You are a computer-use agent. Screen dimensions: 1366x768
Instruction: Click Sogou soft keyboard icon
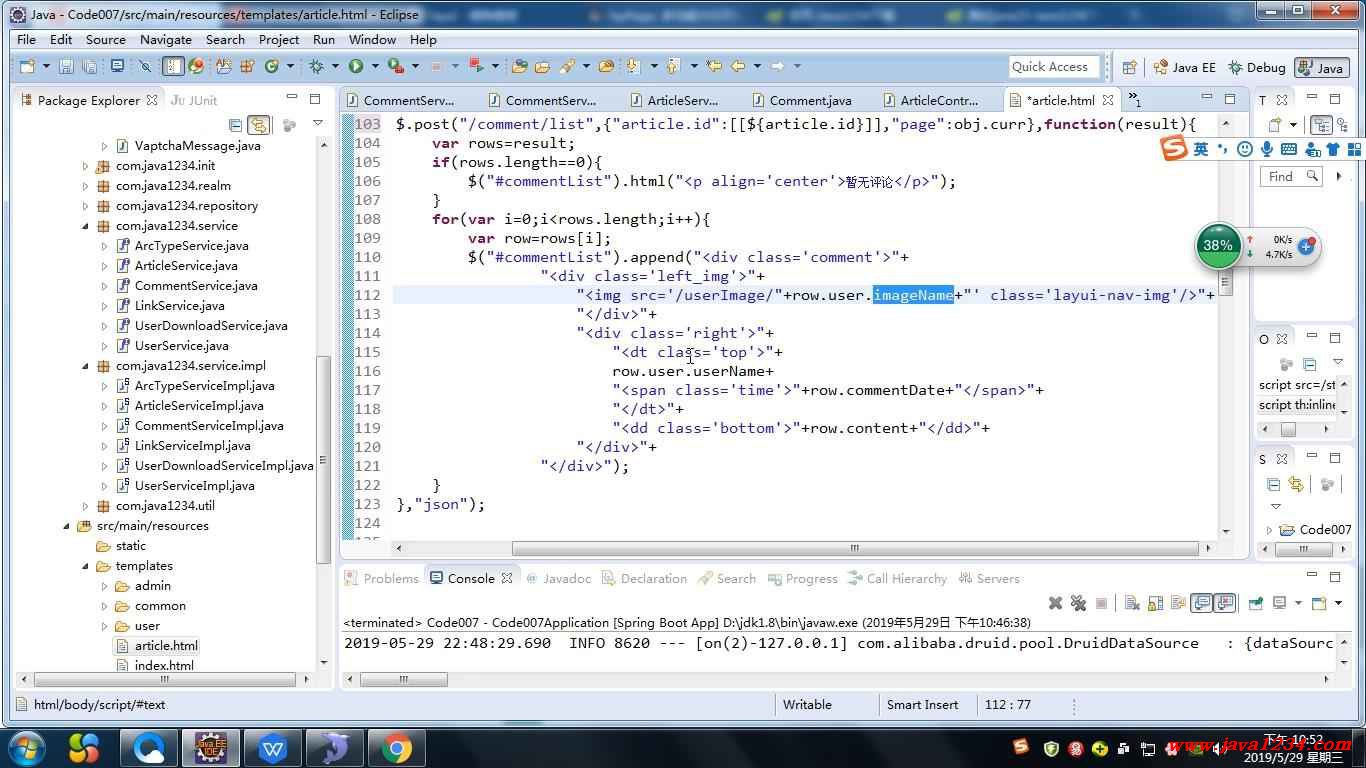pos(1289,149)
